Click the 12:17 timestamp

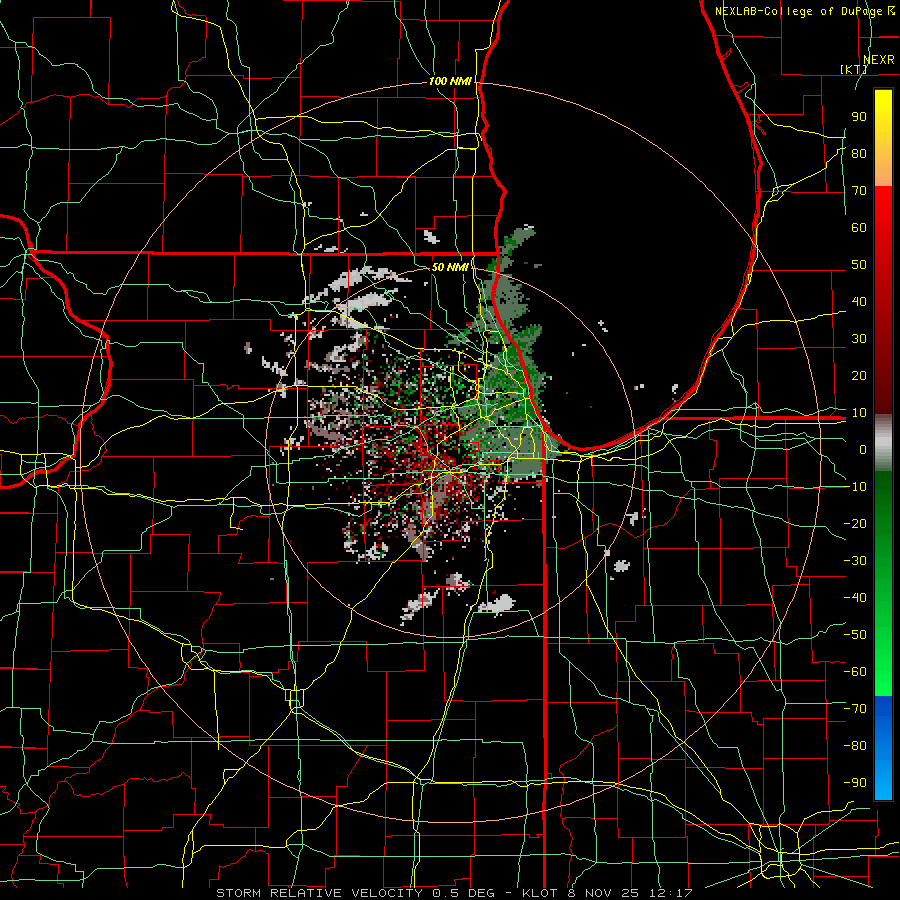coord(670,893)
